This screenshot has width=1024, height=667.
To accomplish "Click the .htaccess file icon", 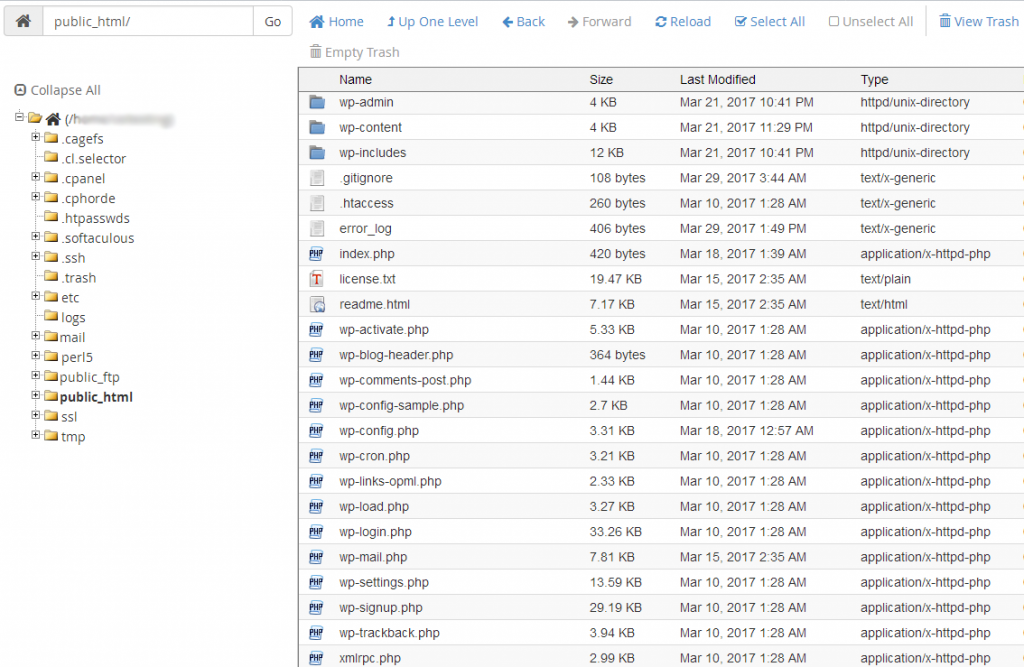I will [x=317, y=203].
